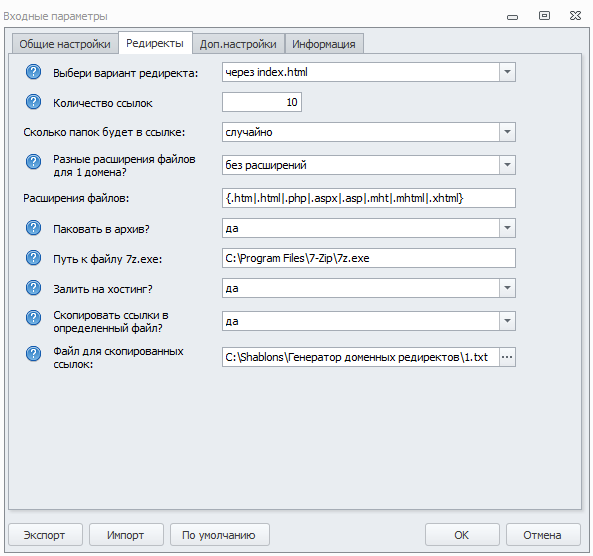Click the 'Количество ссылок' number field
The image size is (593, 556).
(x=262, y=102)
